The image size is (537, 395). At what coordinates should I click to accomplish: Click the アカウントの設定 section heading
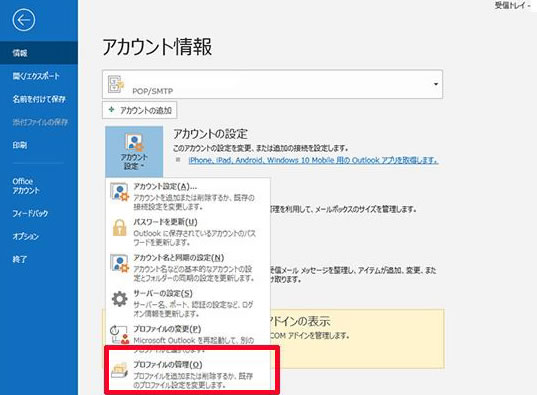click(210, 134)
